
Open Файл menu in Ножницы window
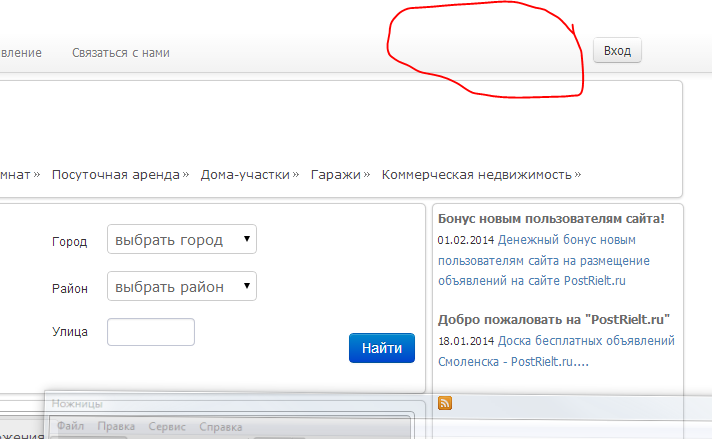(x=71, y=426)
